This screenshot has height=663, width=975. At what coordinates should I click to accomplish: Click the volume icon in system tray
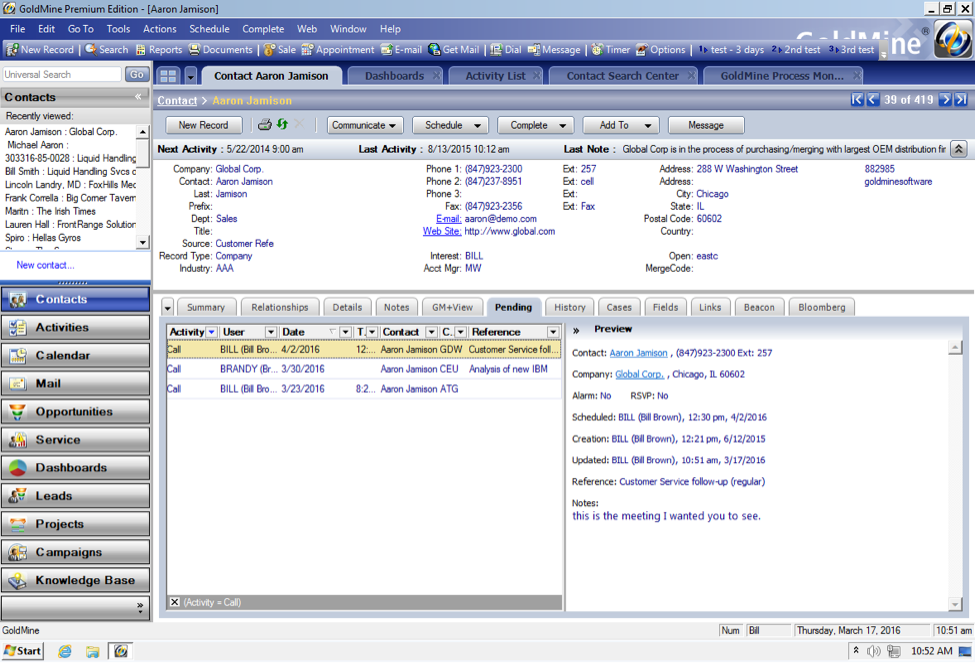coord(874,651)
